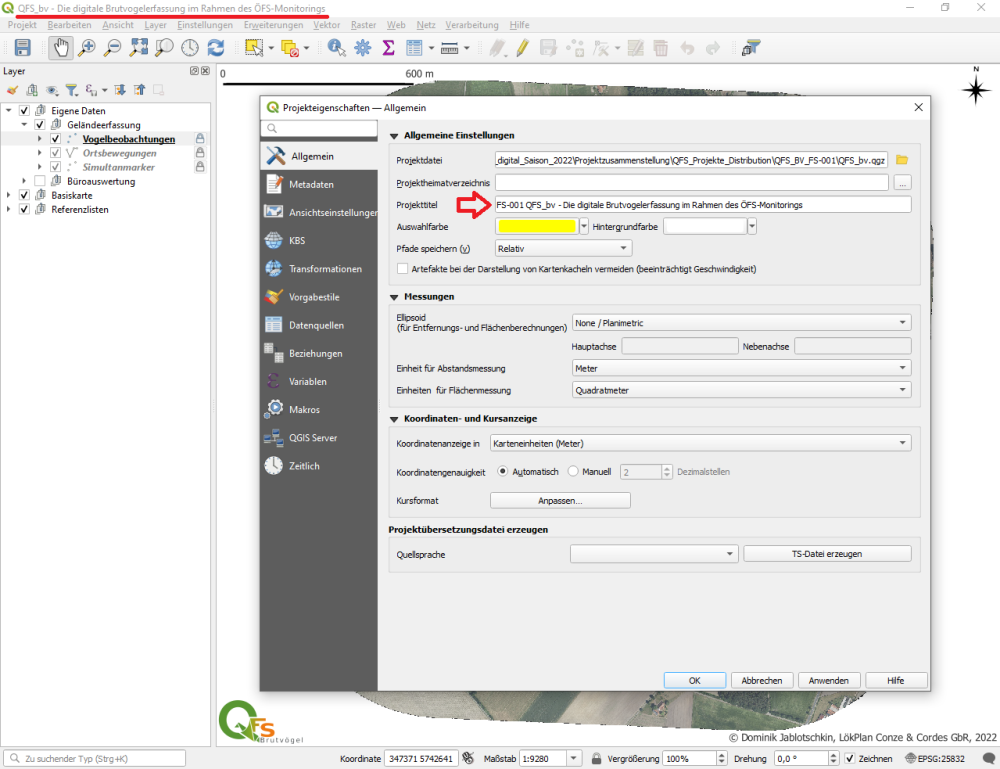The image size is (1000, 769).
Task: Click the Save Project disk icon
Action: pos(23,48)
